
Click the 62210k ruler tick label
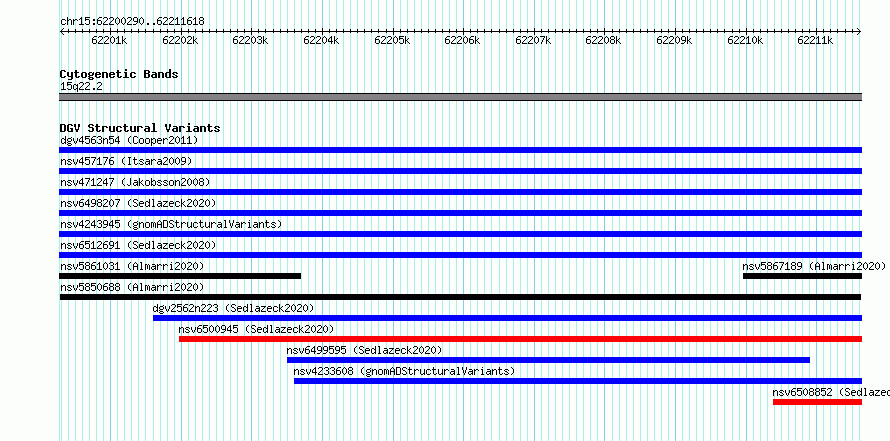745,40
